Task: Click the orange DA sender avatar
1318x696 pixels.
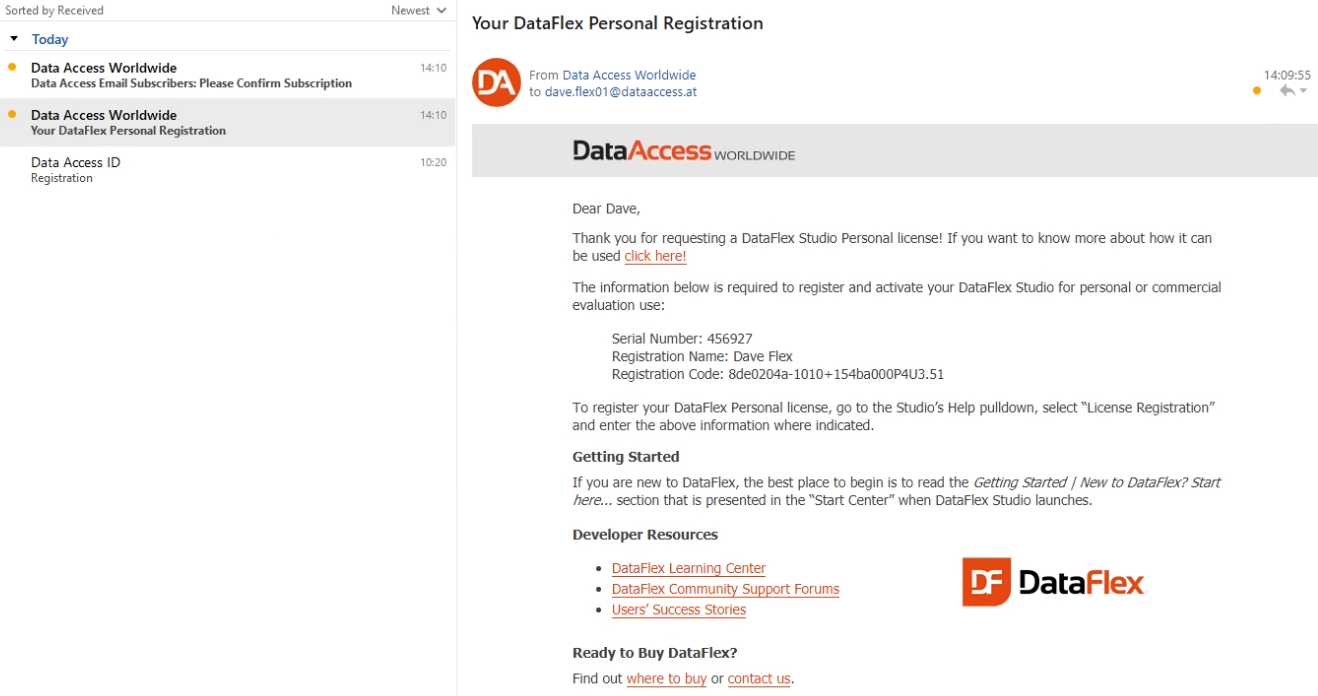Action: 496,83
